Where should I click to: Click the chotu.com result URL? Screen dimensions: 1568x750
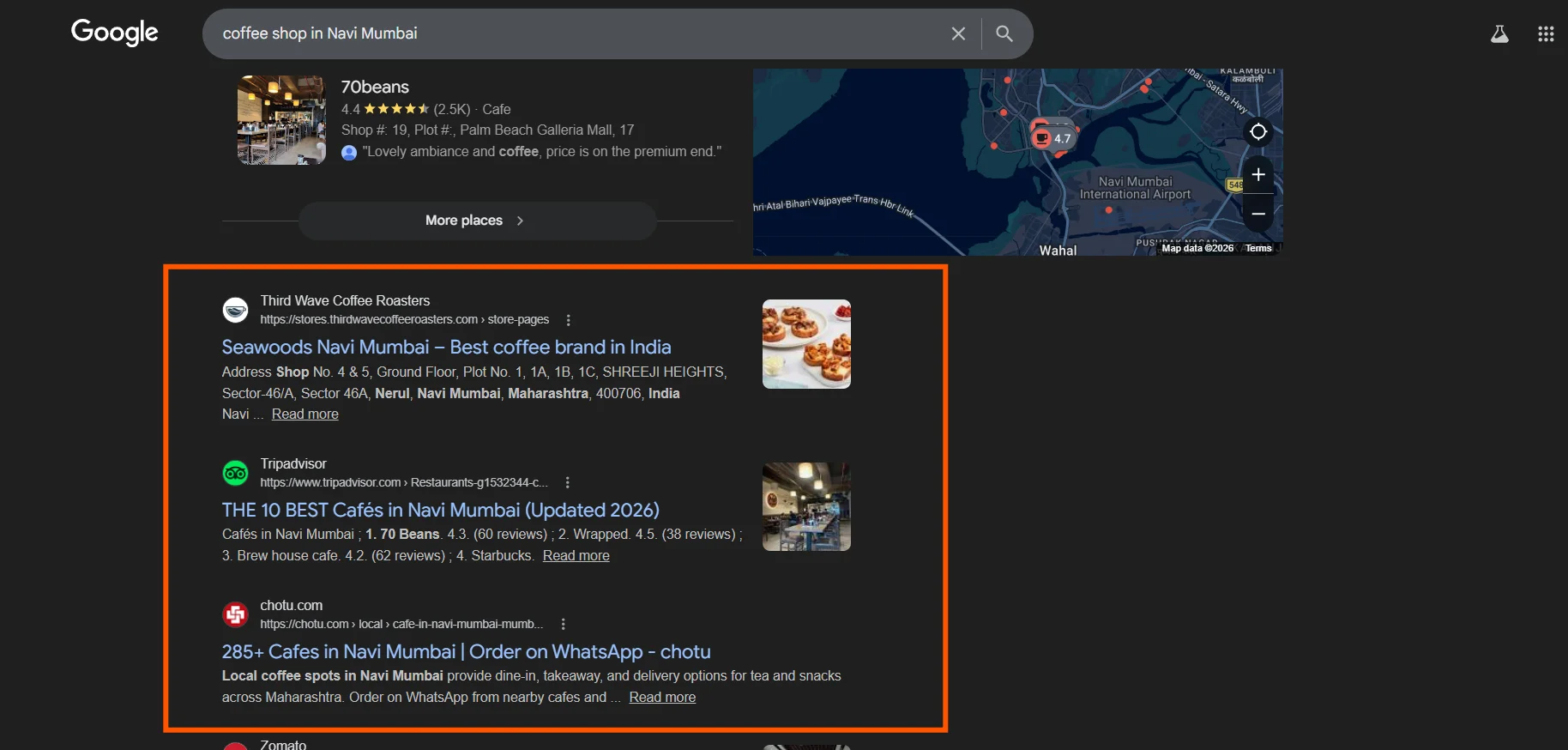point(401,625)
